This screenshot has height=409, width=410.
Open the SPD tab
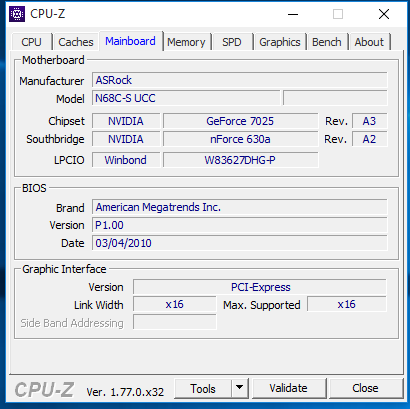pyautogui.click(x=232, y=42)
